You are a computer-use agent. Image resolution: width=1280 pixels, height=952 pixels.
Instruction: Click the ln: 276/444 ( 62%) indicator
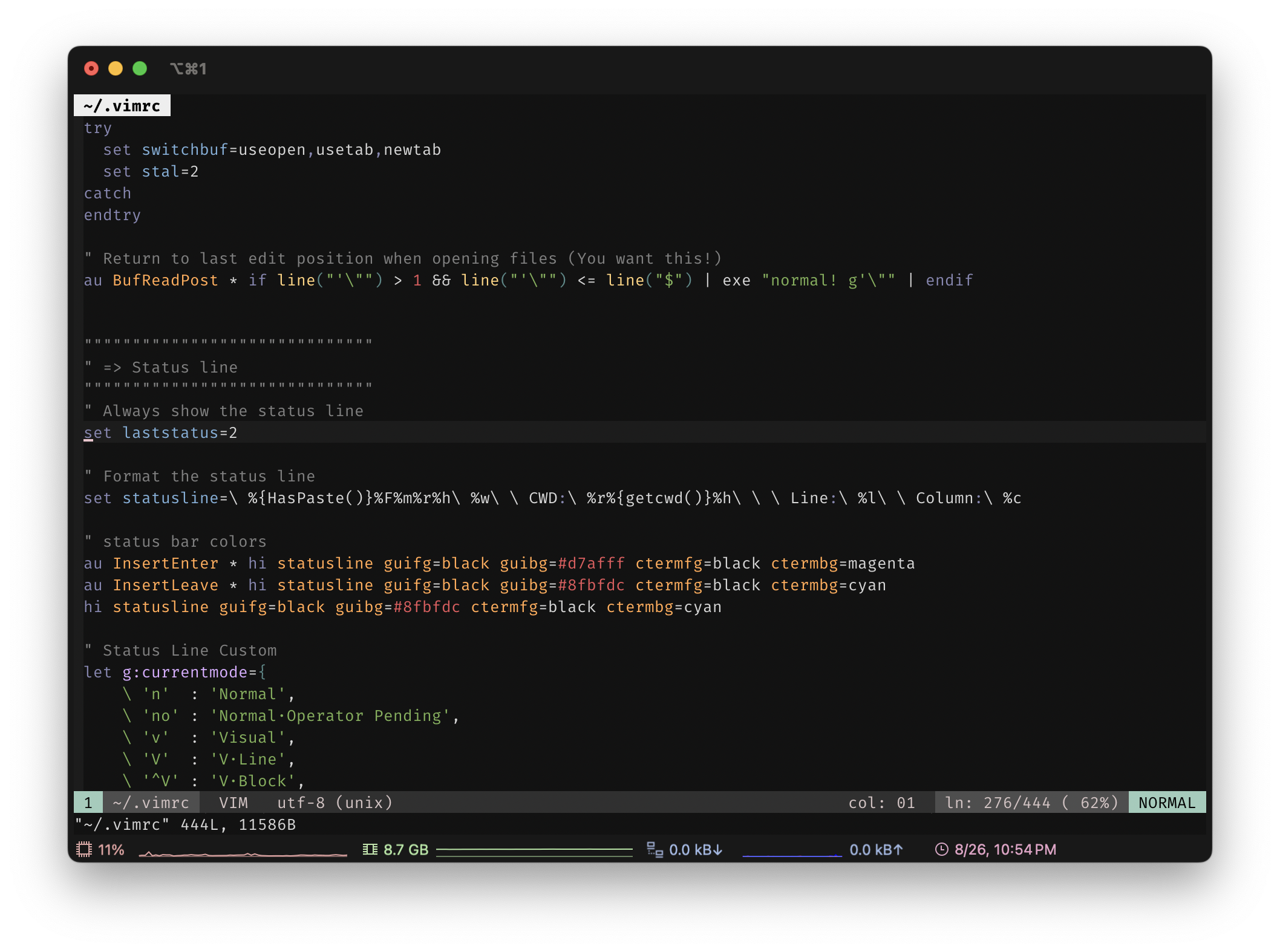click(x=1032, y=803)
